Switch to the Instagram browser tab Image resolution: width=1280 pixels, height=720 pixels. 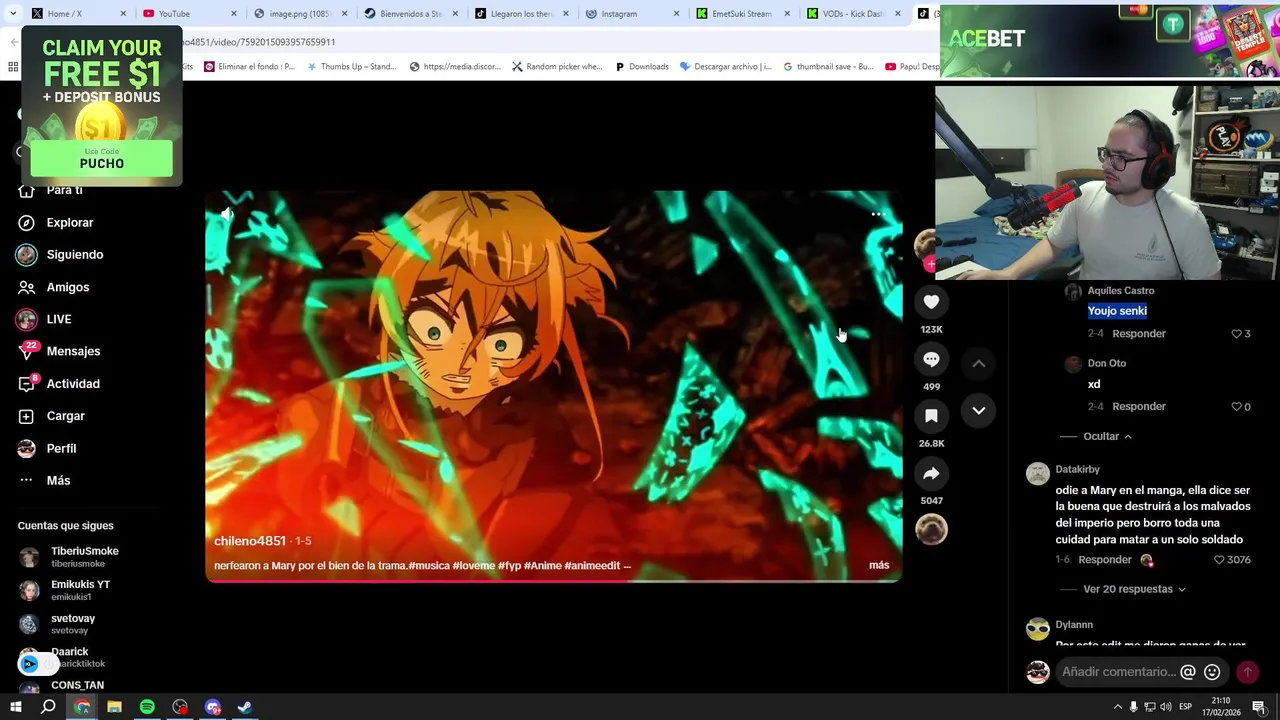pyautogui.click(x=630, y=14)
